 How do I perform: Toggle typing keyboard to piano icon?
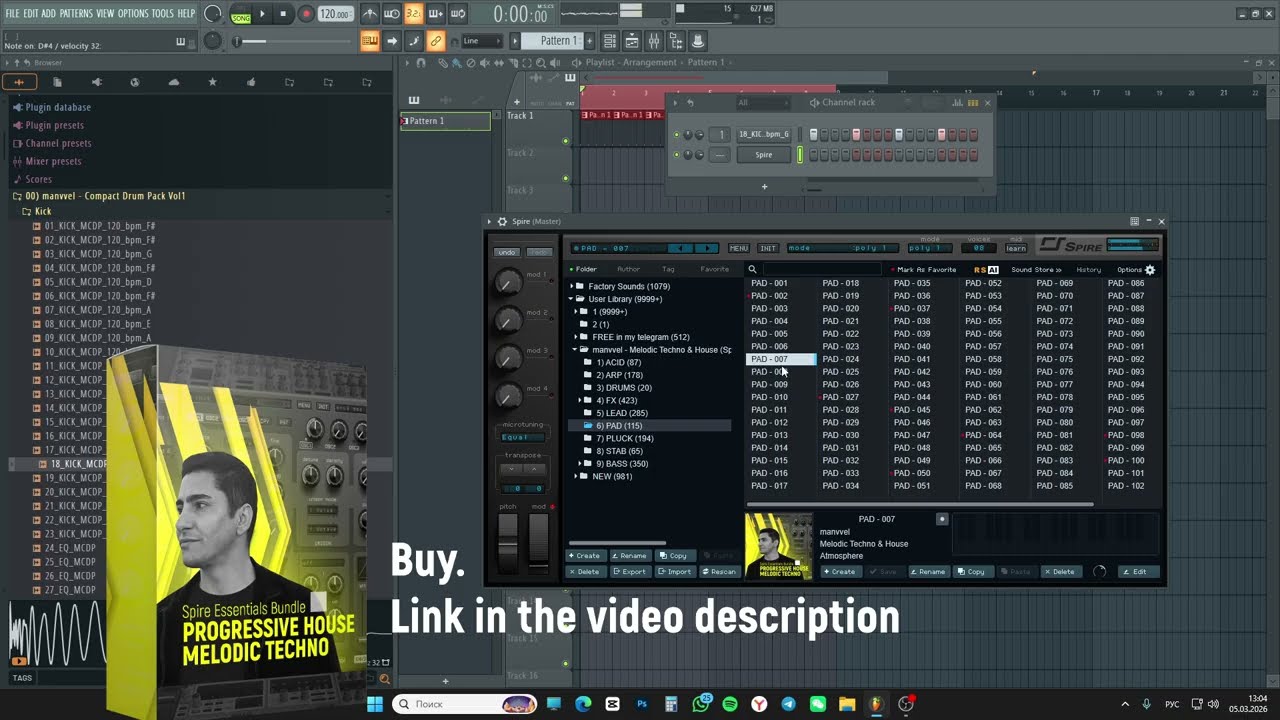370,41
